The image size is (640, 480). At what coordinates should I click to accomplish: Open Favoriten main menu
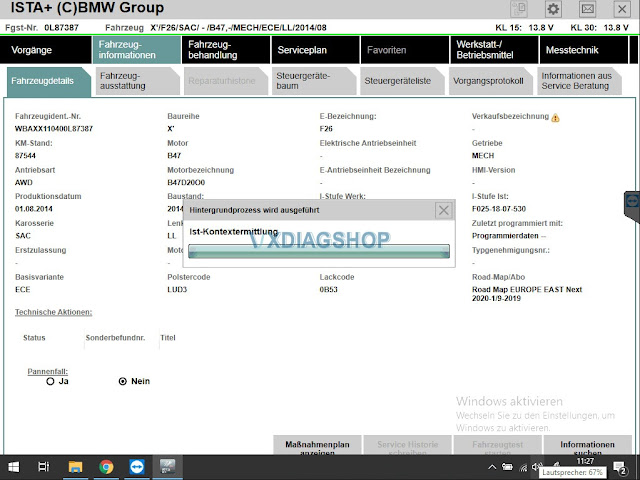(405, 50)
